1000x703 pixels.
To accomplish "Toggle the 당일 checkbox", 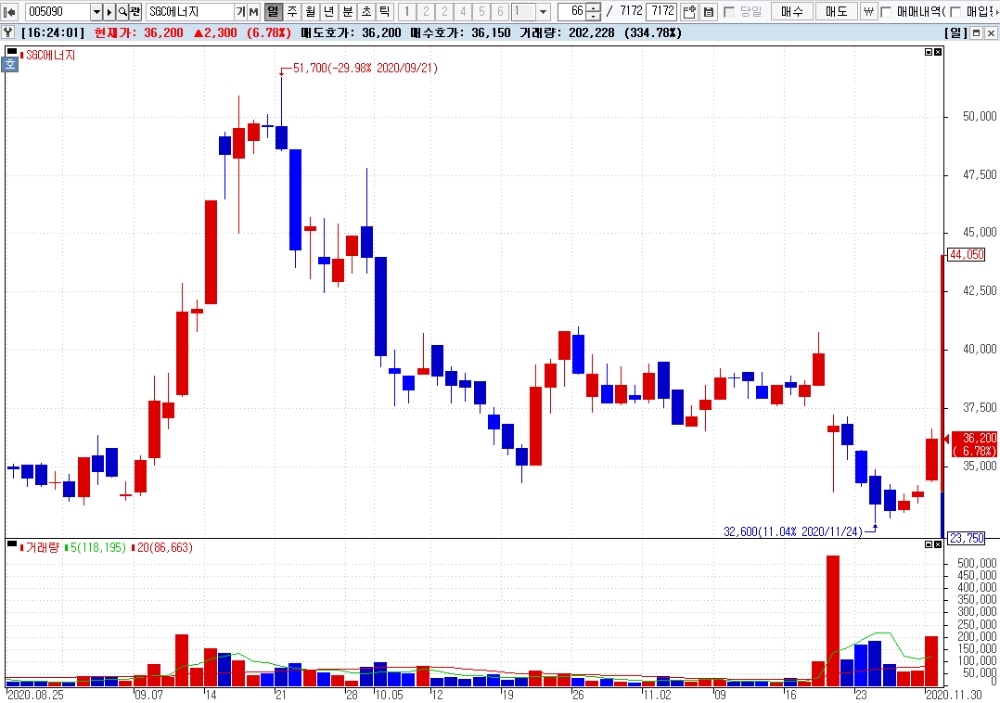I will tap(729, 12).
